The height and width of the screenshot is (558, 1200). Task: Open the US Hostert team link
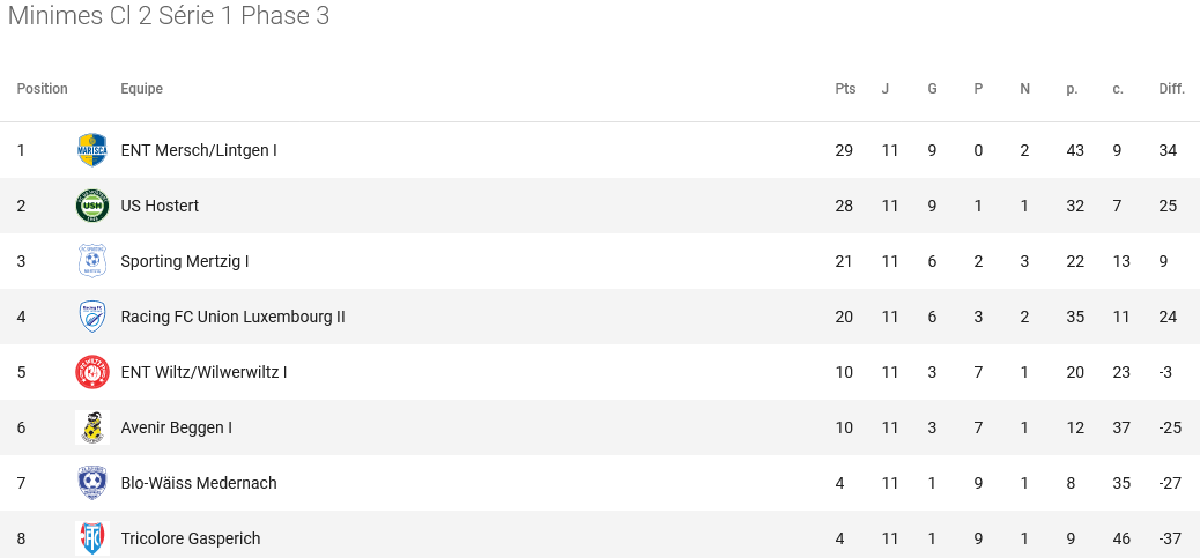[160, 205]
